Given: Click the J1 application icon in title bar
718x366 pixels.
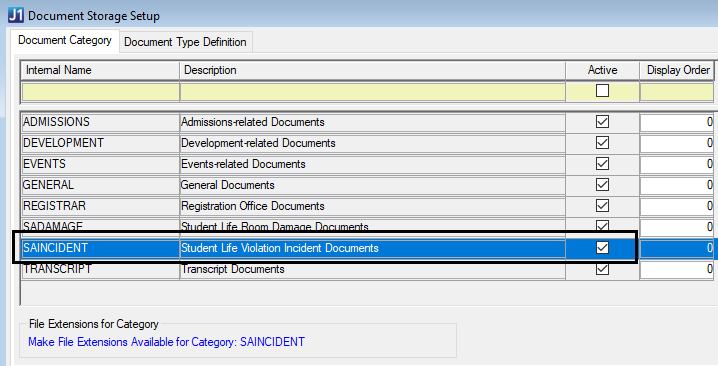Looking at the screenshot, I should click(x=16, y=16).
